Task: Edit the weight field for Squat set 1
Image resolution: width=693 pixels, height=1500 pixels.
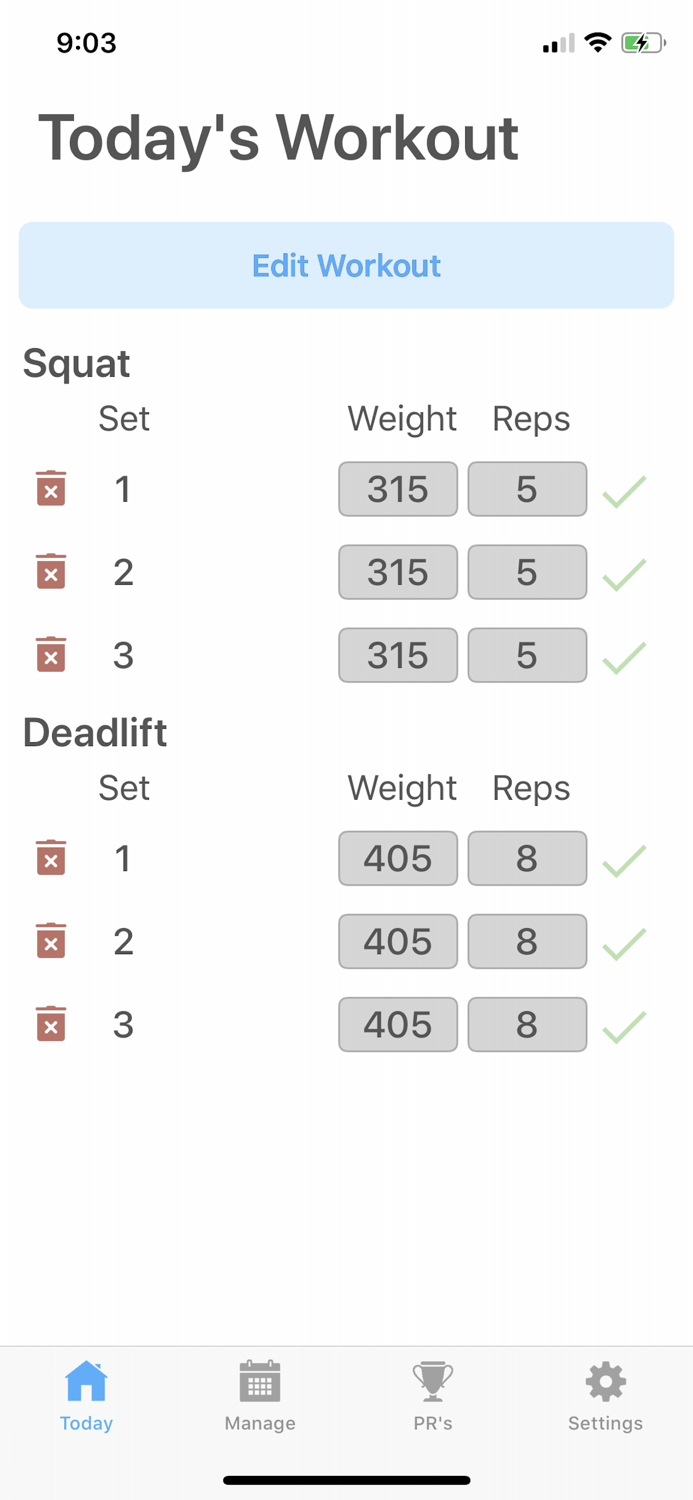Action: point(398,489)
